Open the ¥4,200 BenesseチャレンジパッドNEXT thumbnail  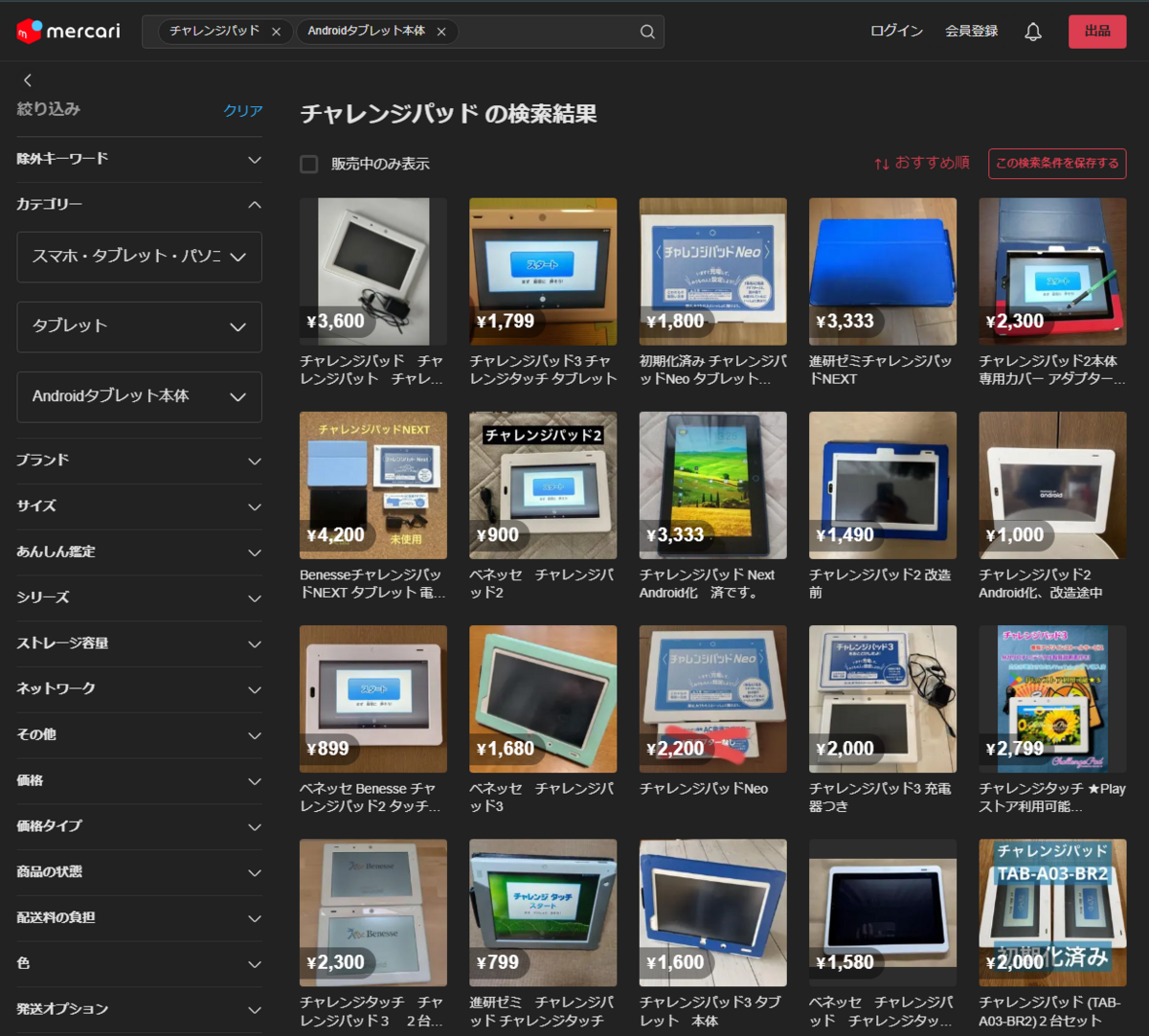pyautogui.click(x=373, y=485)
